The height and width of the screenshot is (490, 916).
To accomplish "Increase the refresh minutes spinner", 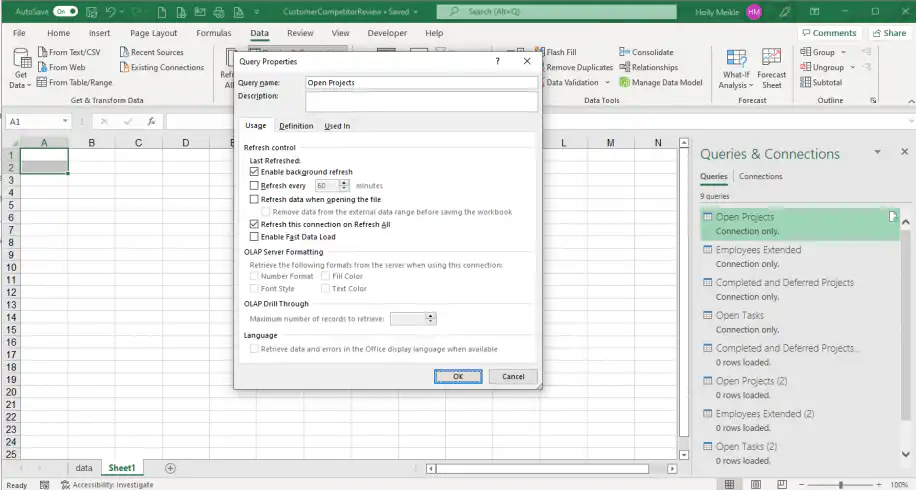I will (344, 183).
